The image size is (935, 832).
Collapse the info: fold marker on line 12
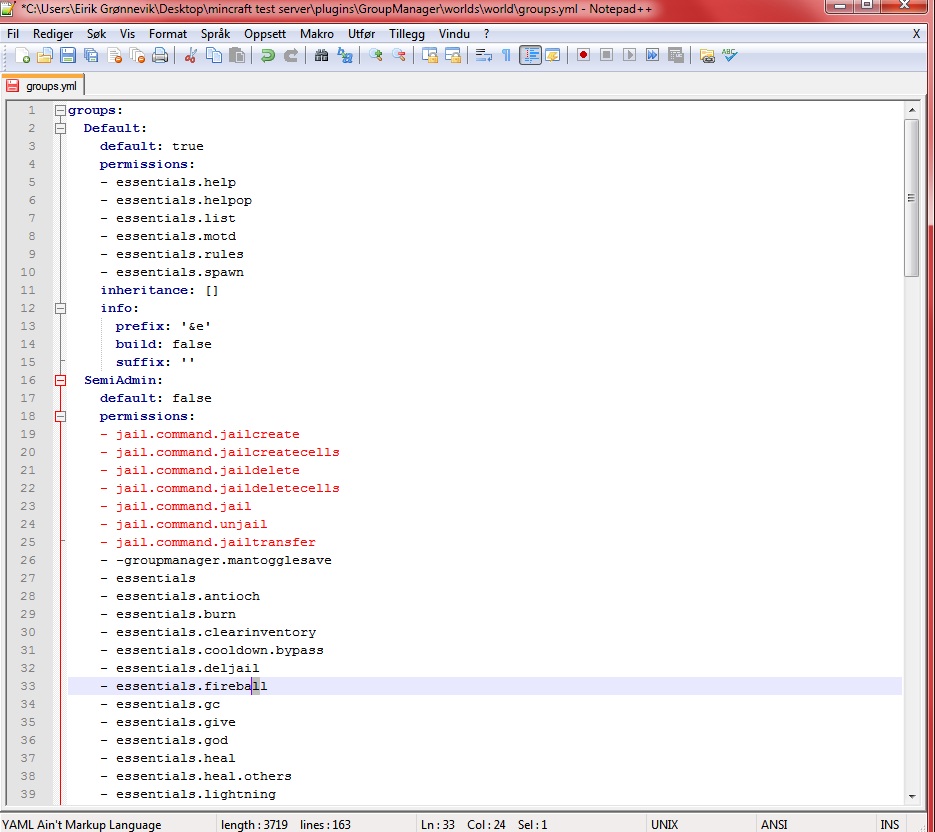[x=60, y=309]
